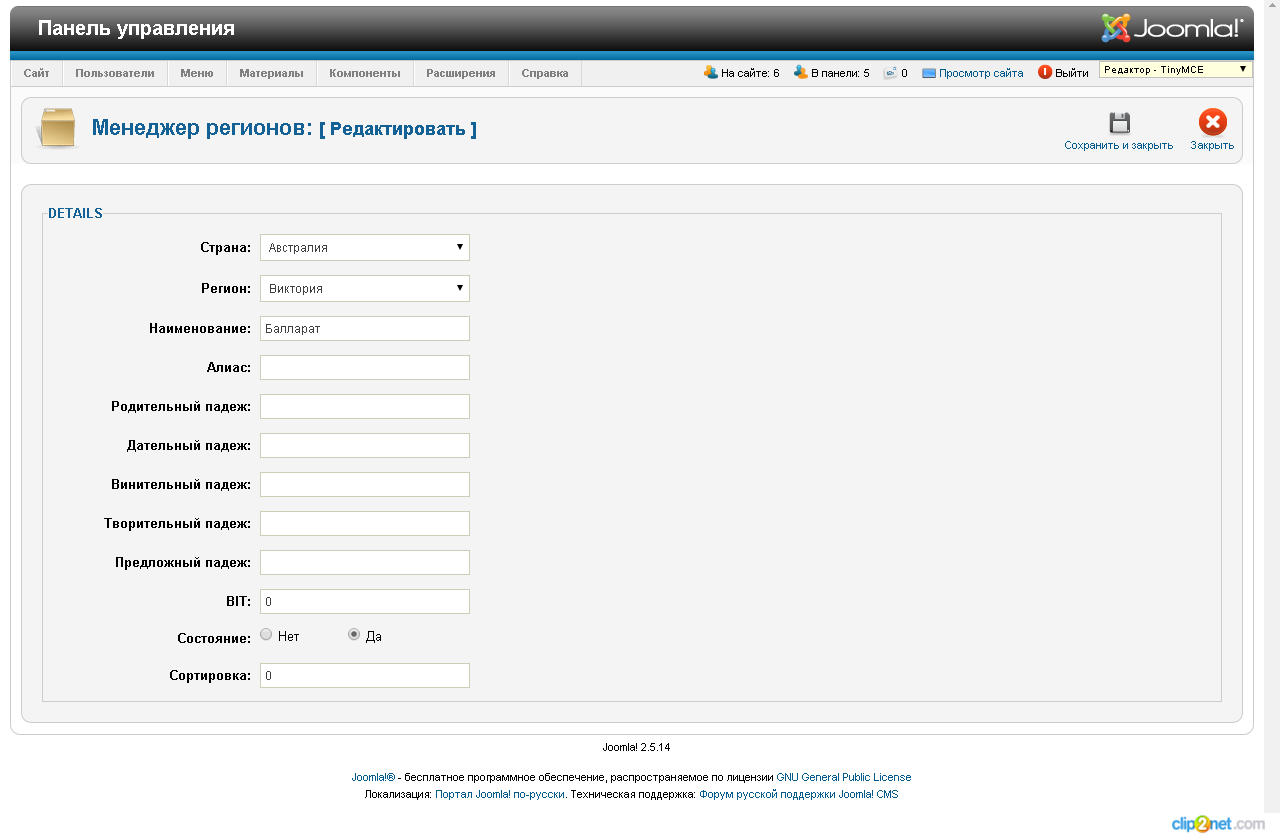Click the Joomla!® footer link
Image resolution: width=1280 pixels, height=835 pixels.
(373, 777)
